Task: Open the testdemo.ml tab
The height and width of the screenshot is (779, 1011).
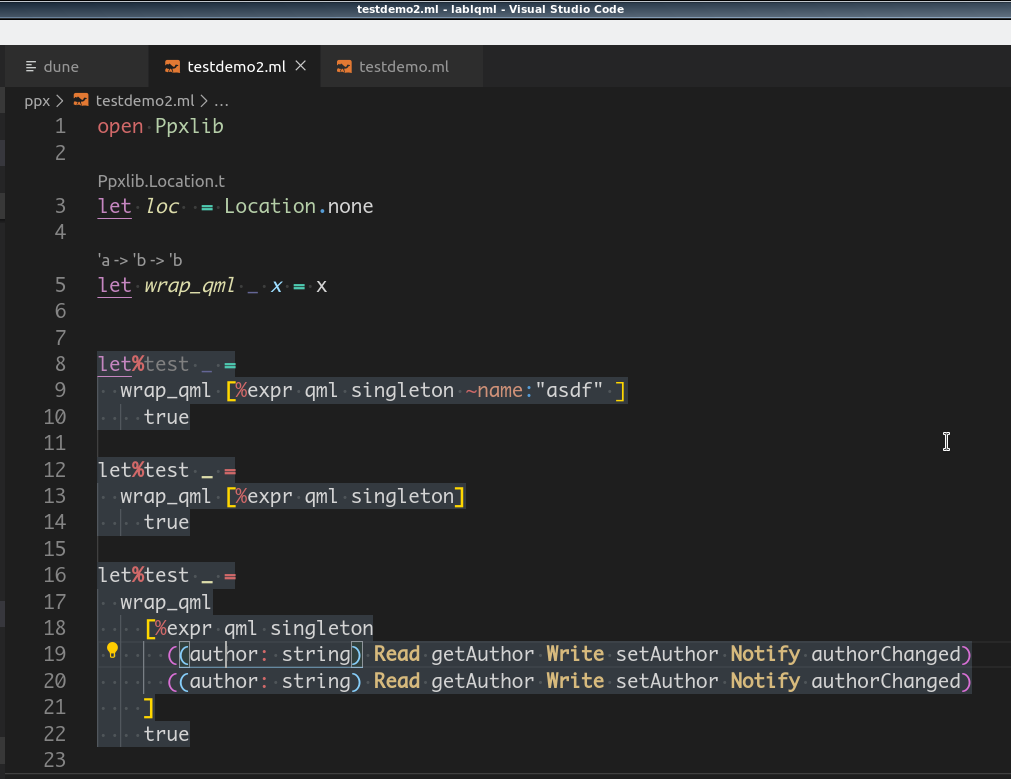Action: pos(403,66)
